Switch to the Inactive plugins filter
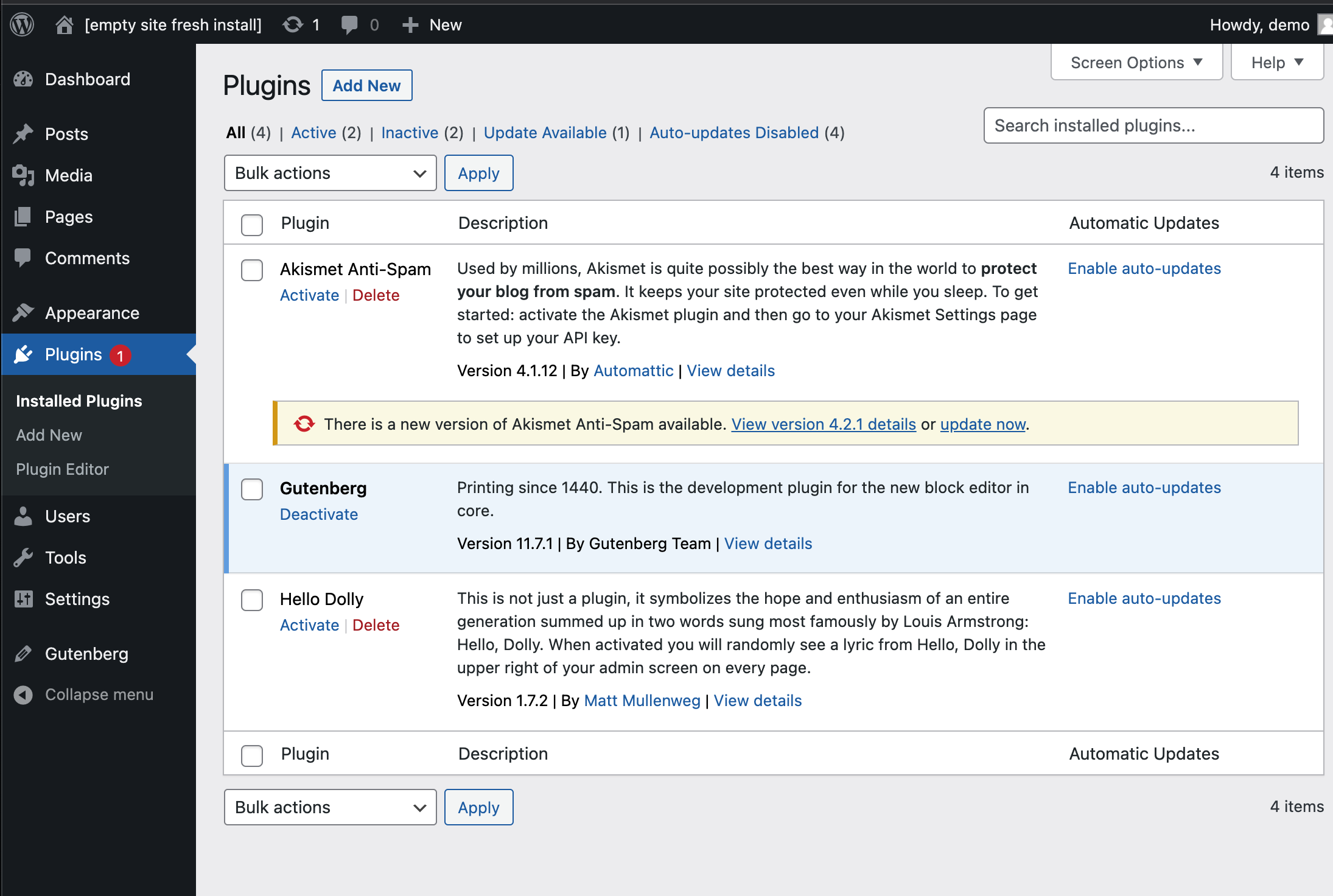 tap(410, 132)
